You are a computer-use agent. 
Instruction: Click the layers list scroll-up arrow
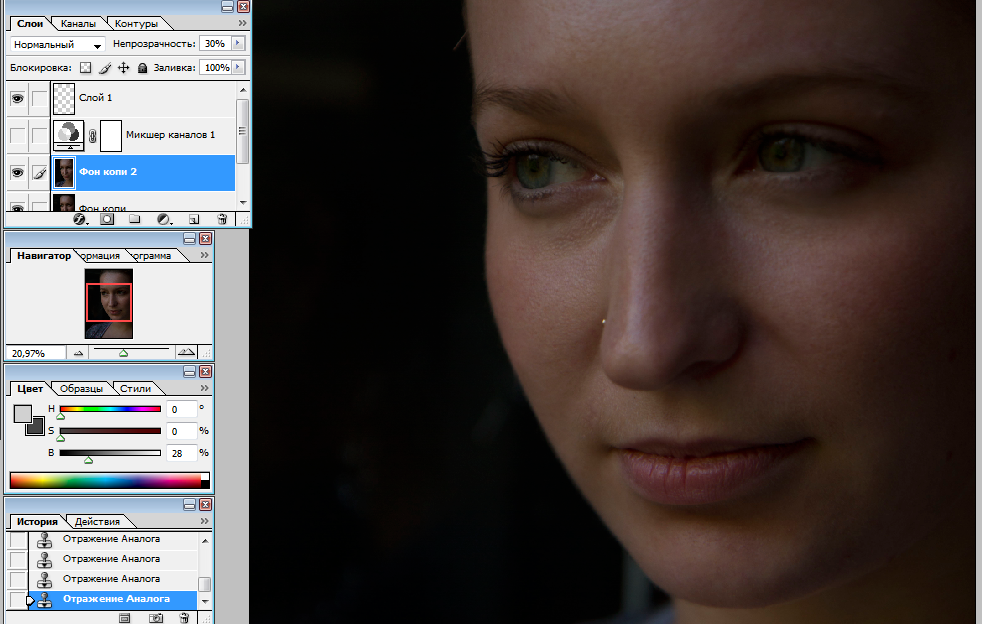(x=243, y=90)
